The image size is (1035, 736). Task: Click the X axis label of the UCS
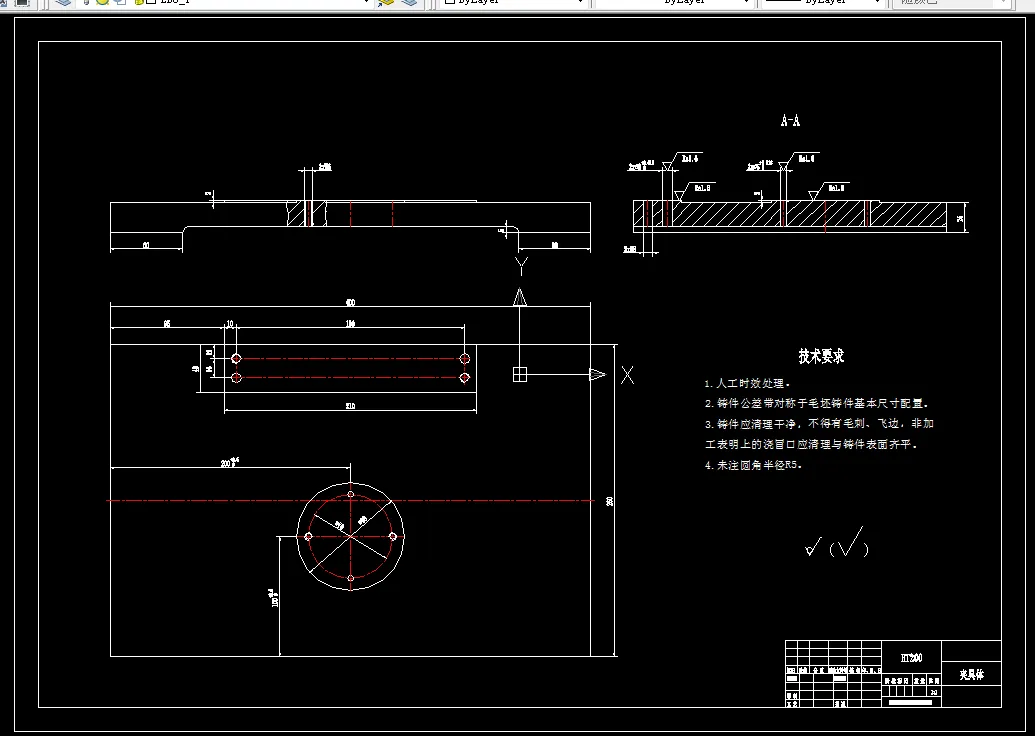[x=627, y=375]
